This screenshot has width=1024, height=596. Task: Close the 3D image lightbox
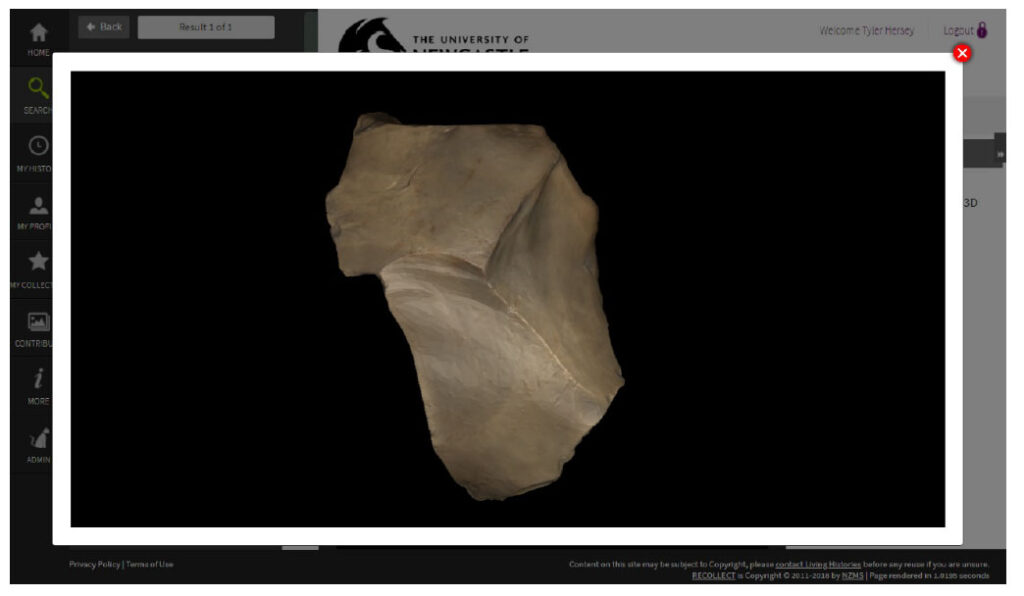point(962,53)
